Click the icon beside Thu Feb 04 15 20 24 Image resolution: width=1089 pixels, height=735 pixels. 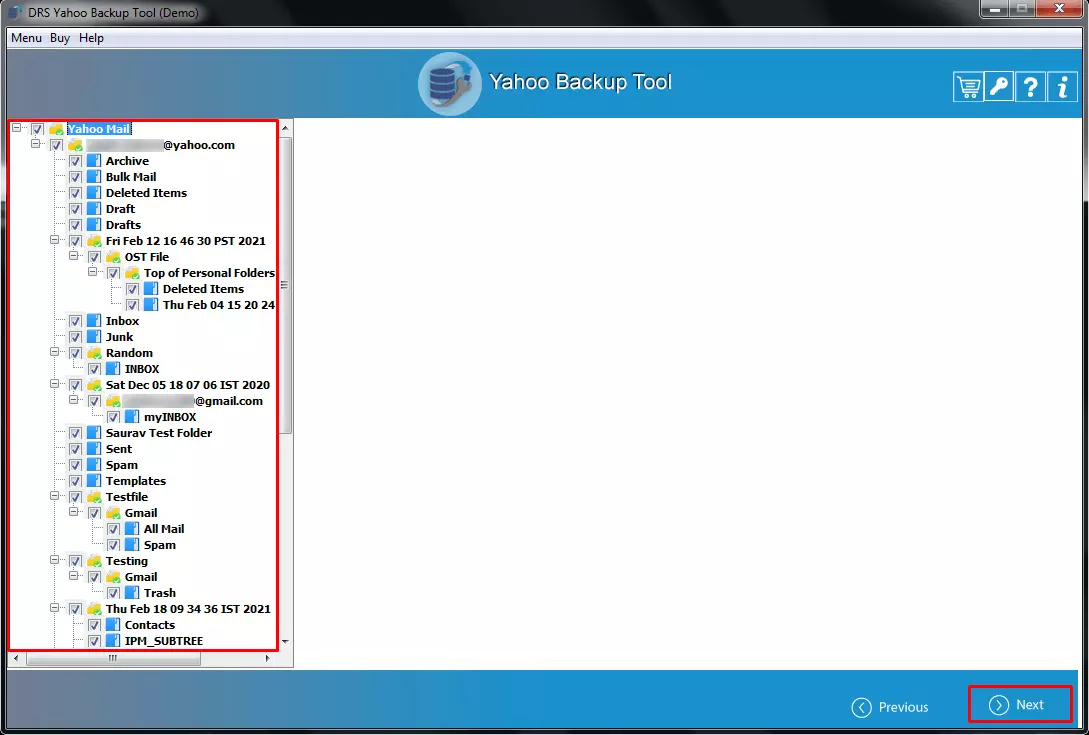[x=151, y=305]
